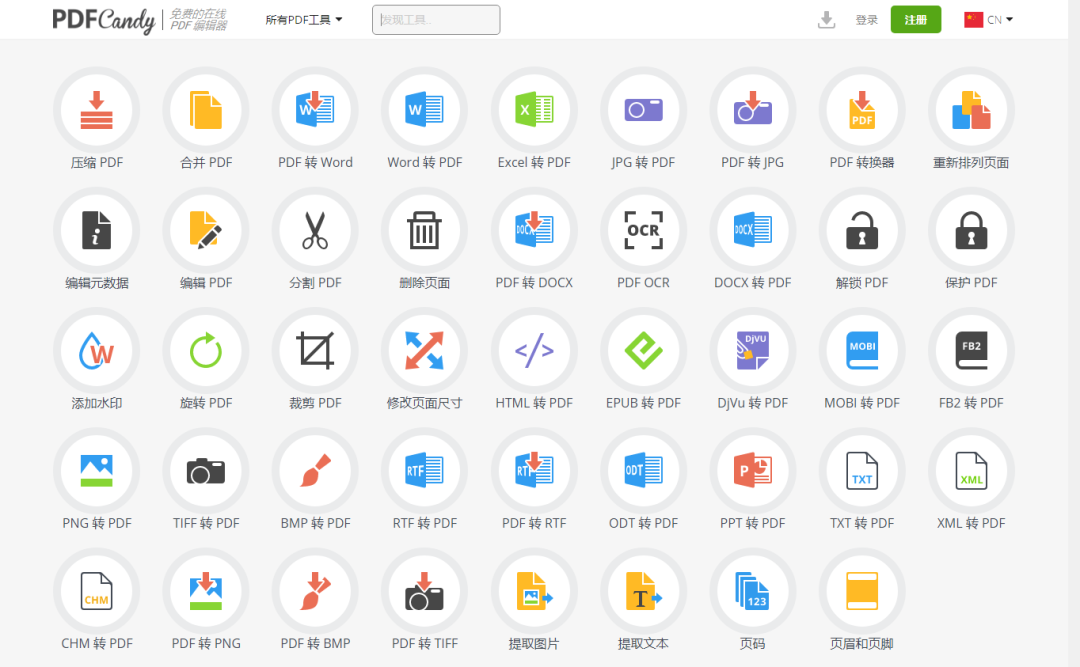The height and width of the screenshot is (667, 1080).
Task: Expand the 所有PDF工具 dropdown menu
Action: [304, 20]
